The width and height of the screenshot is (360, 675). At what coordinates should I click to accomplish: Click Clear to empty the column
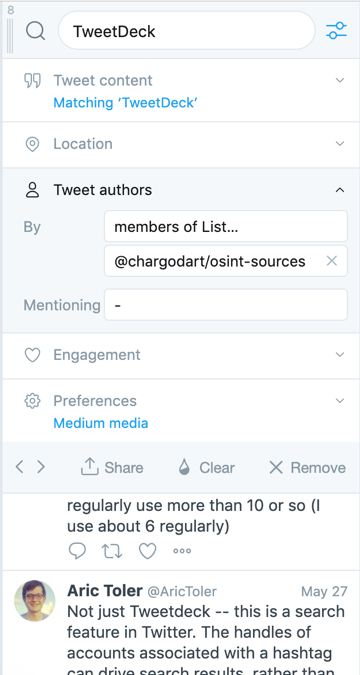[207, 467]
